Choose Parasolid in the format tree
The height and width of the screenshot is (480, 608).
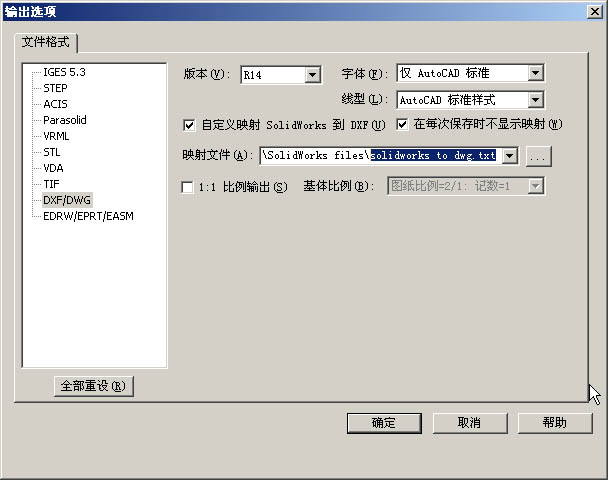click(x=65, y=120)
